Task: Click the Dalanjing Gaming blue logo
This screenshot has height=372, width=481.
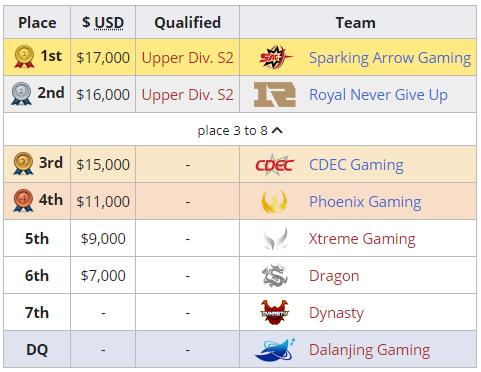Action: click(x=275, y=350)
